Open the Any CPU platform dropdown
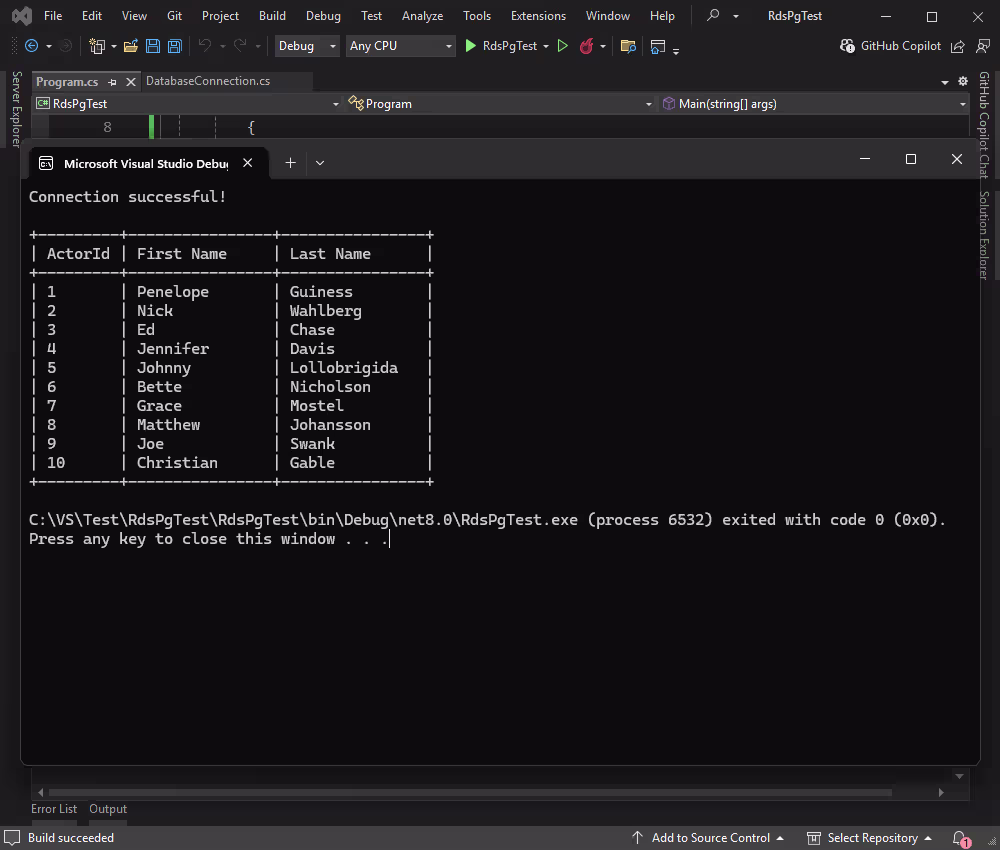 (x=400, y=46)
